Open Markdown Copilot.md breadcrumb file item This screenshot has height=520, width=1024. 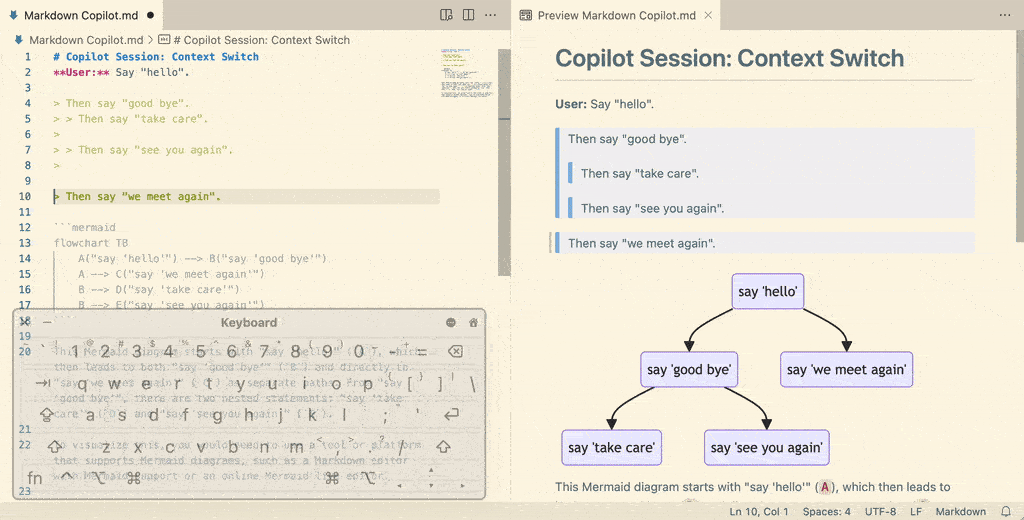[x=86, y=40]
